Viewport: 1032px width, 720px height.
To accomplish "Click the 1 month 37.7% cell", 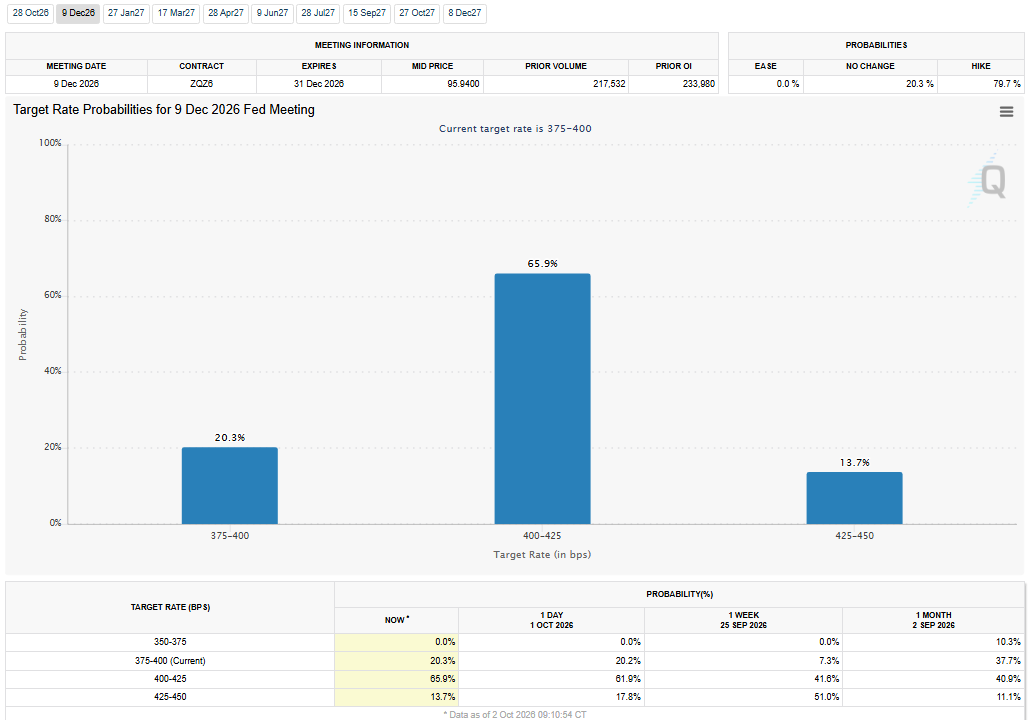I will [933, 661].
